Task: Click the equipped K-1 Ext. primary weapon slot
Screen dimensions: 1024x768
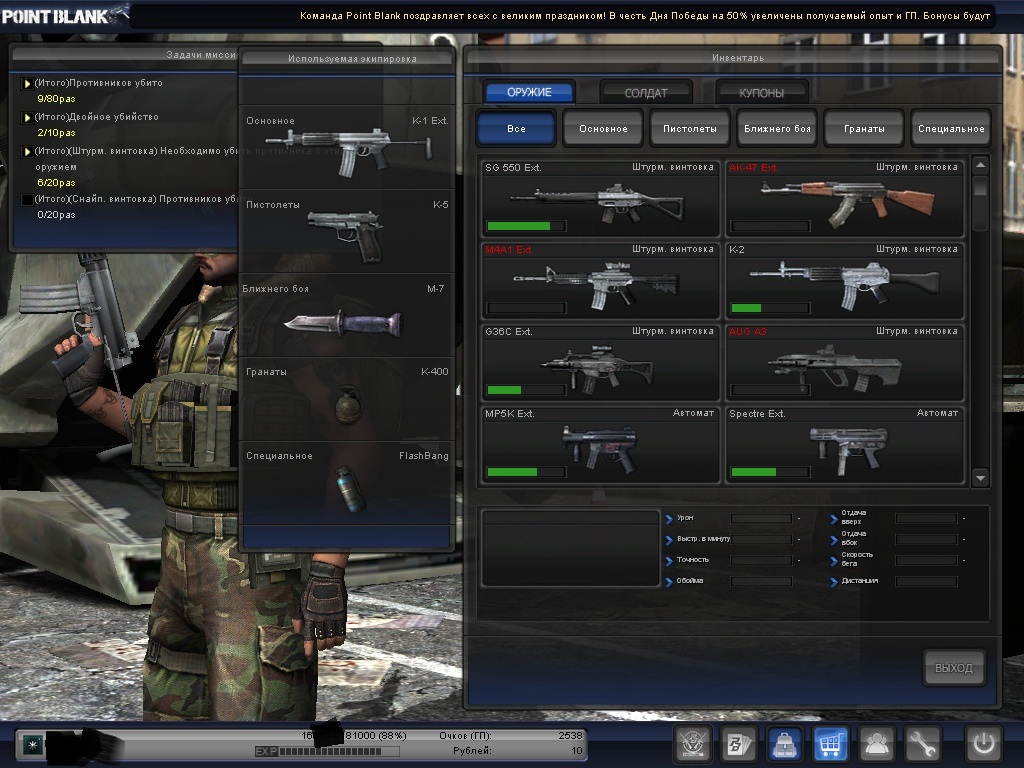Action: (346, 147)
